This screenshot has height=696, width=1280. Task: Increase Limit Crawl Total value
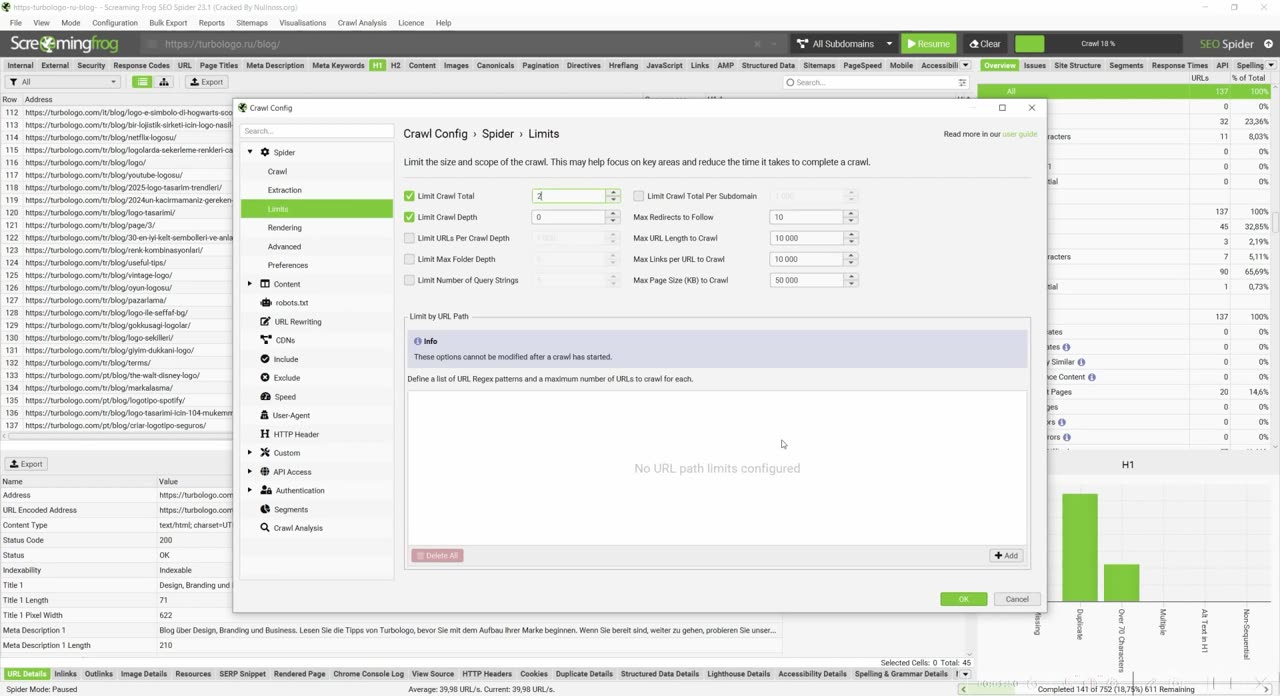[x=613, y=193]
